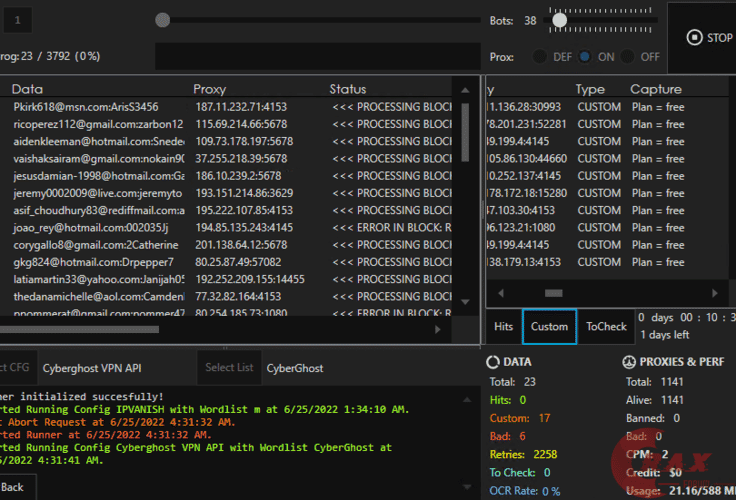Screen dimensions: 736x500
Task: Click the PROXIES & PERF icon
Action: pos(629,362)
